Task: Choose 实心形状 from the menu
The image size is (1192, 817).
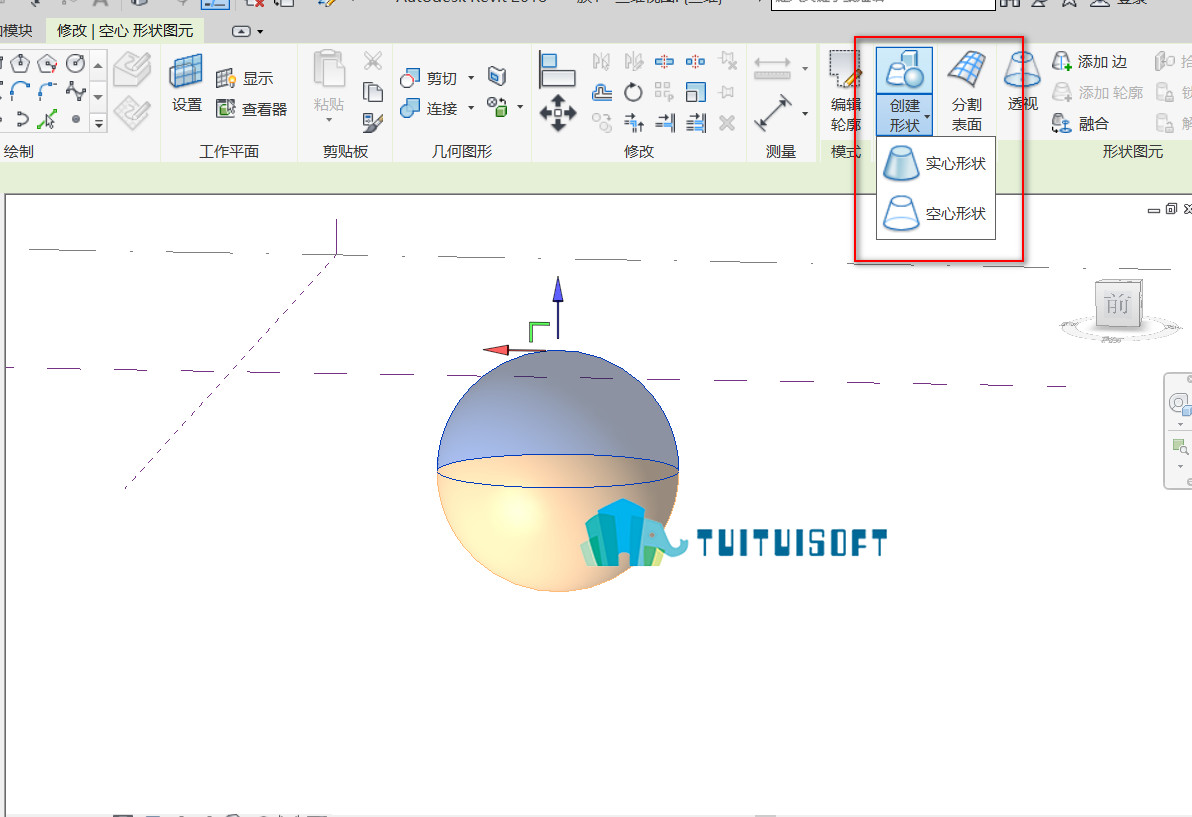Action: click(936, 163)
